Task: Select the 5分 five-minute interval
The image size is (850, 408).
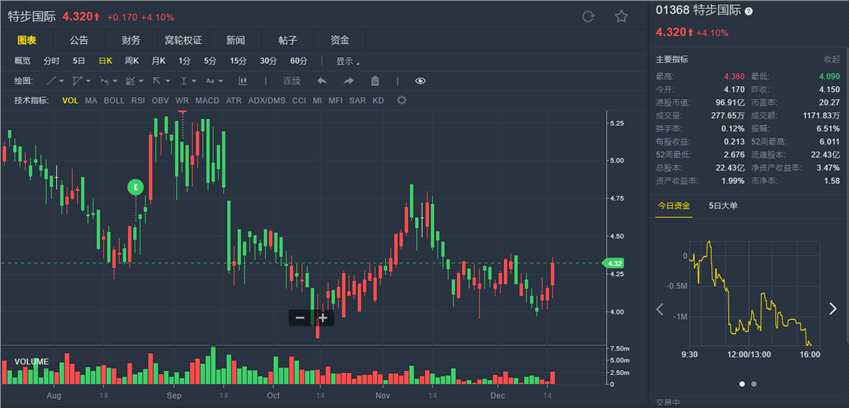Action: tap(210, 61)
